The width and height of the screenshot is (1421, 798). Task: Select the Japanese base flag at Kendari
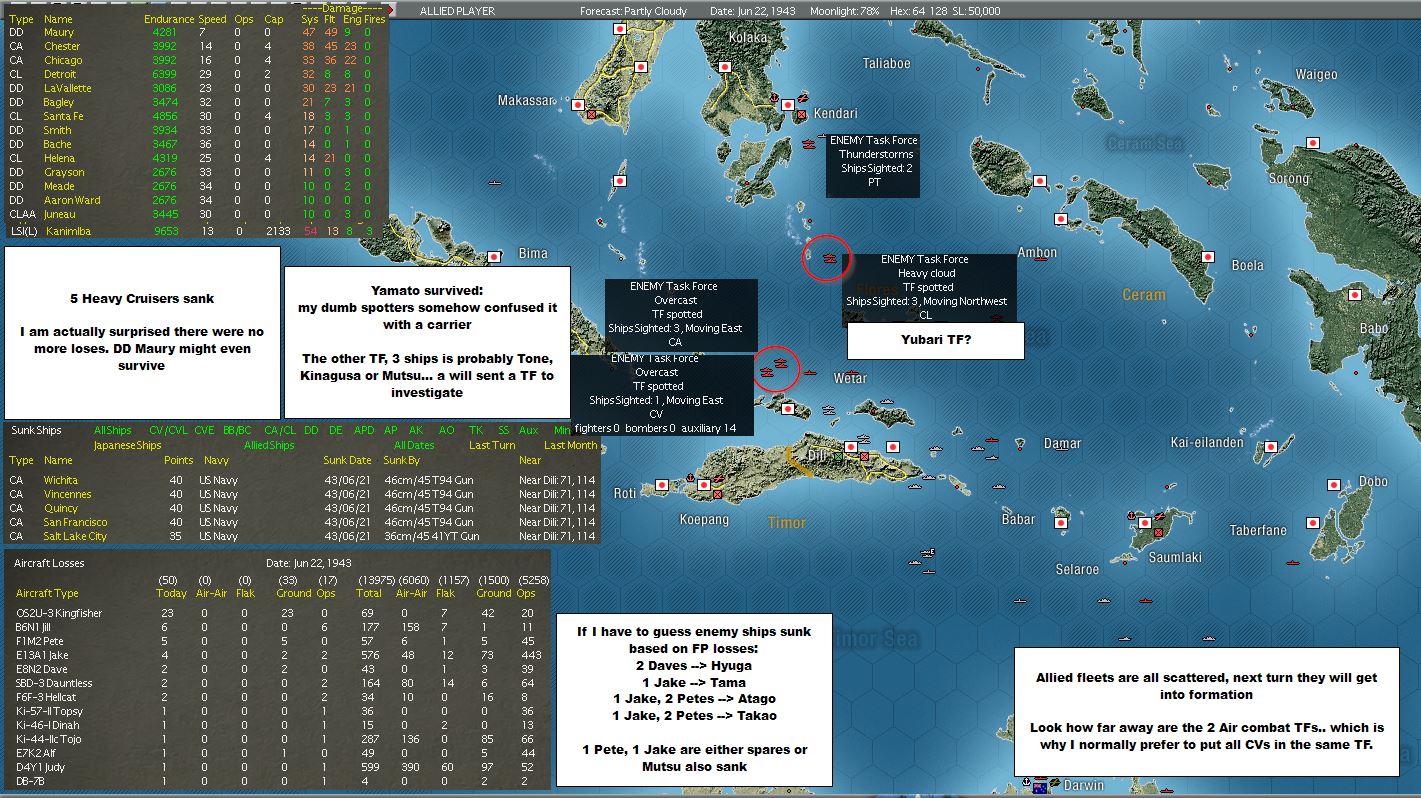pyautogui.click(x=789, y=104)
